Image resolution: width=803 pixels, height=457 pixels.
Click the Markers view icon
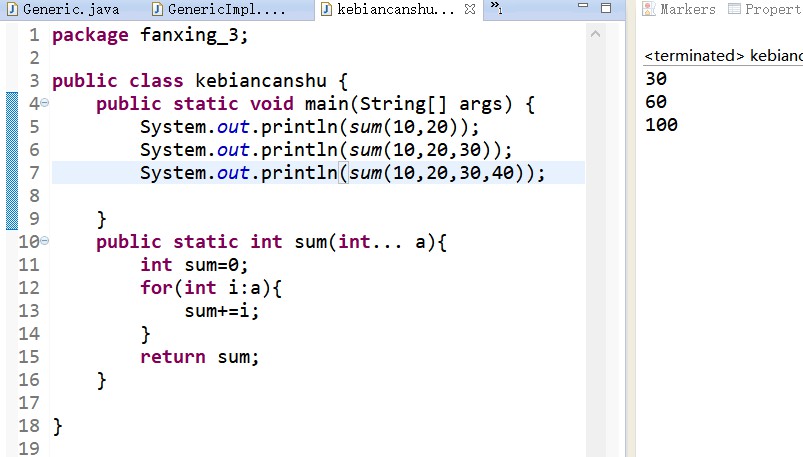649,9
